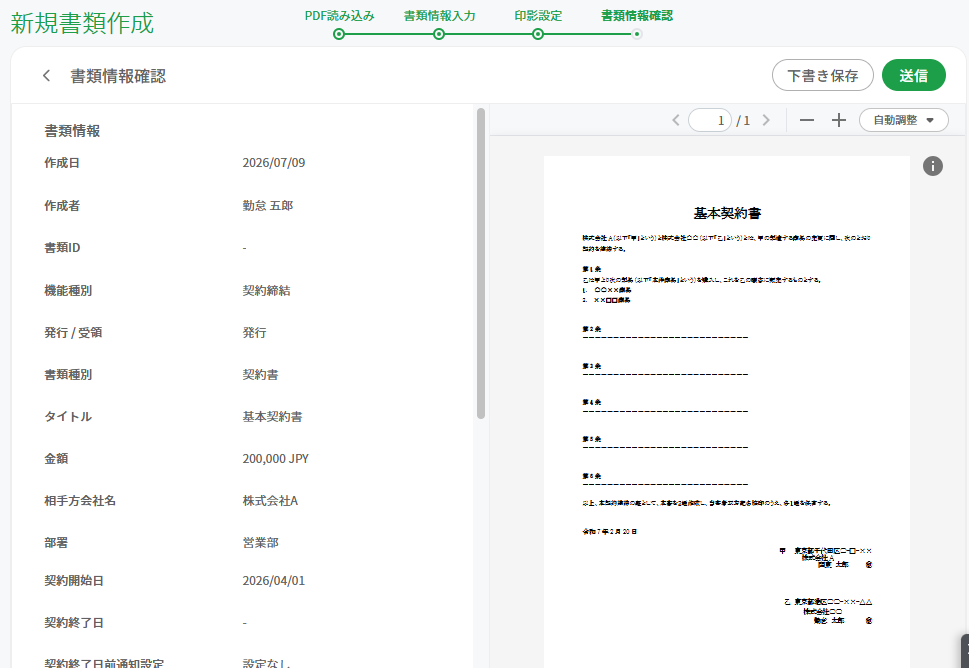Click the 基本契約書 PDF preview page
Image resolution: width=969 pixels, height=668 pixels.
727,412
